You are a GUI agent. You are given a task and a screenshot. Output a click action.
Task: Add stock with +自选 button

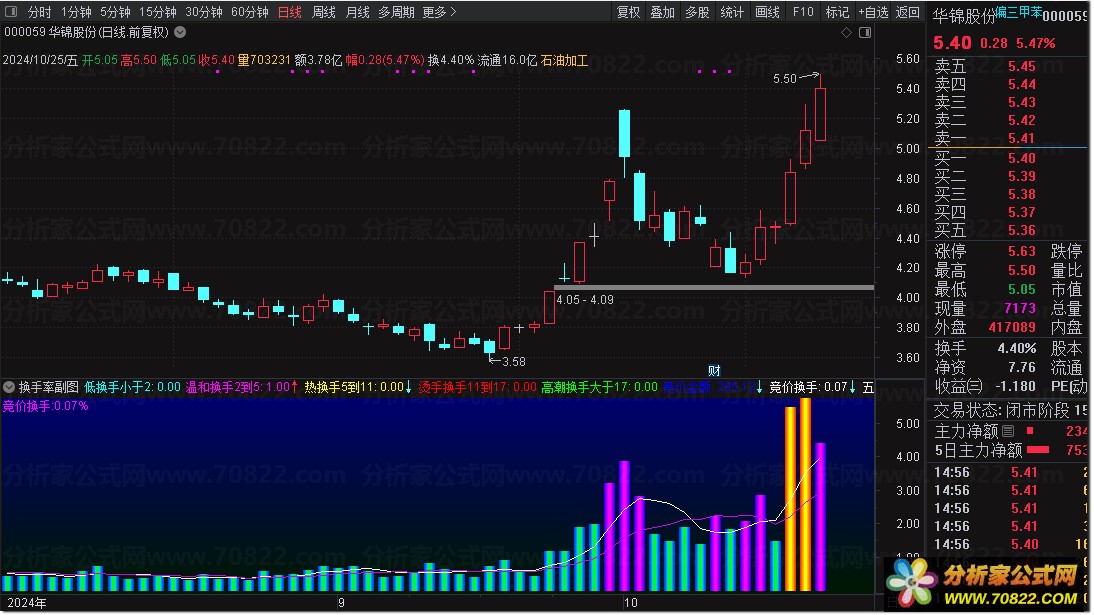[x=873, y=12]
